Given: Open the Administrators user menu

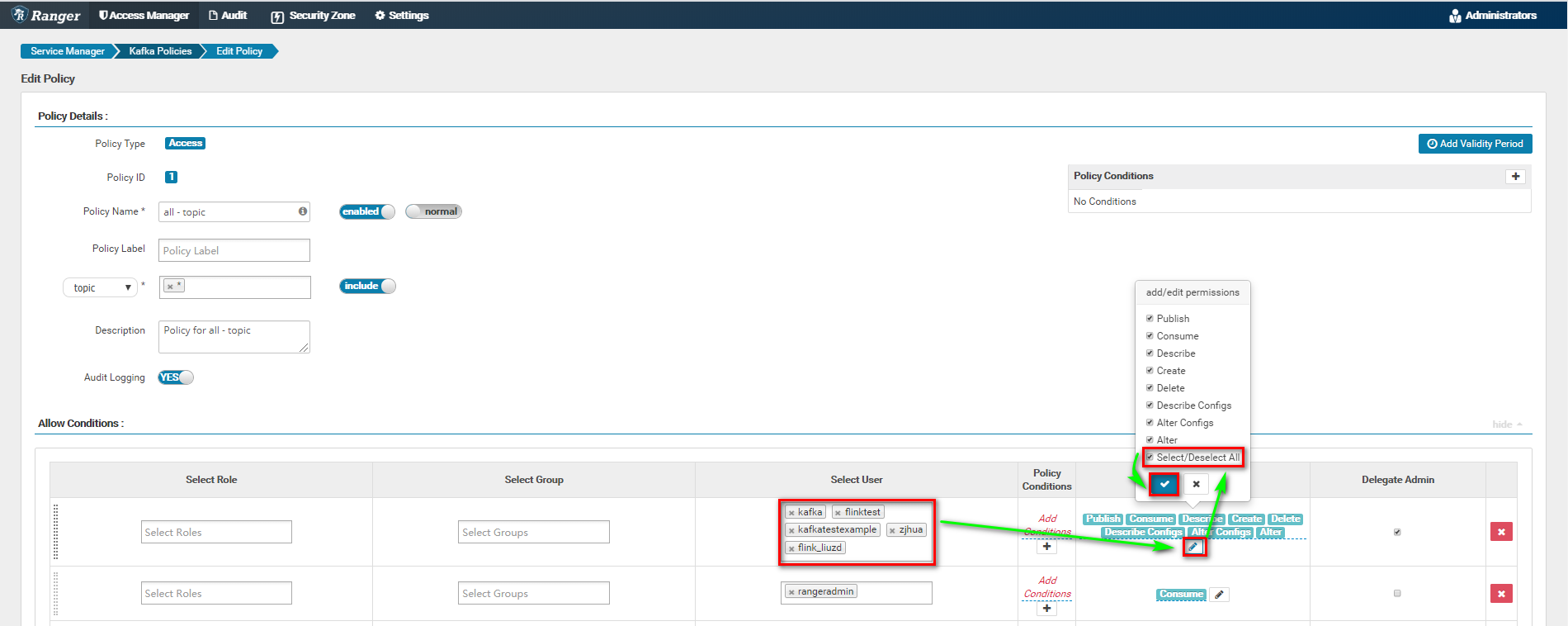Looking at the screenshot, I should 1493,15.
